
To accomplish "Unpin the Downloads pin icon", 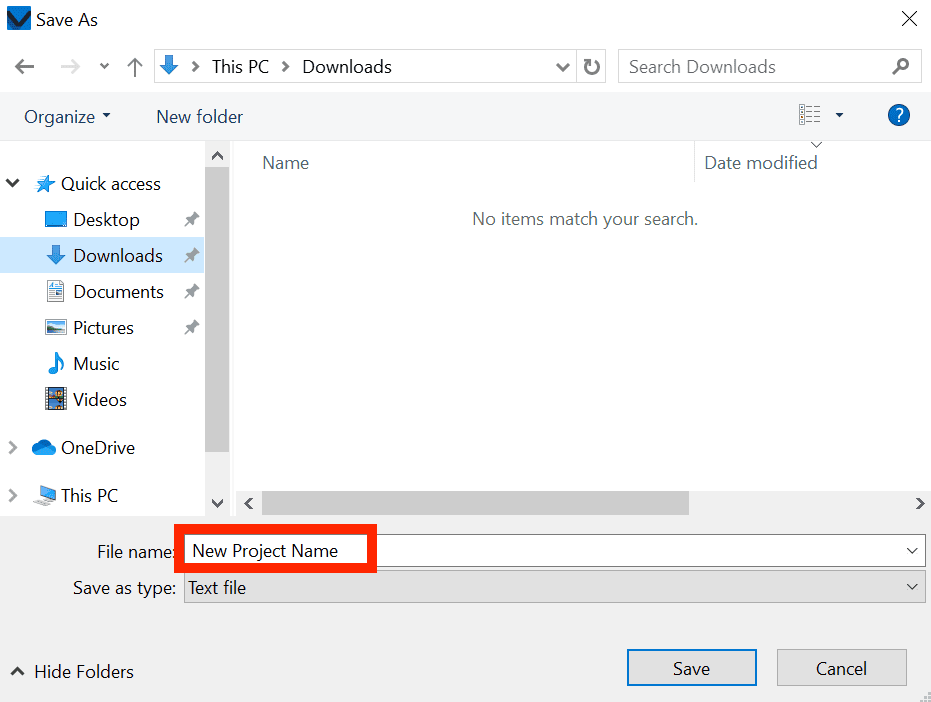I will click(190, 255).
